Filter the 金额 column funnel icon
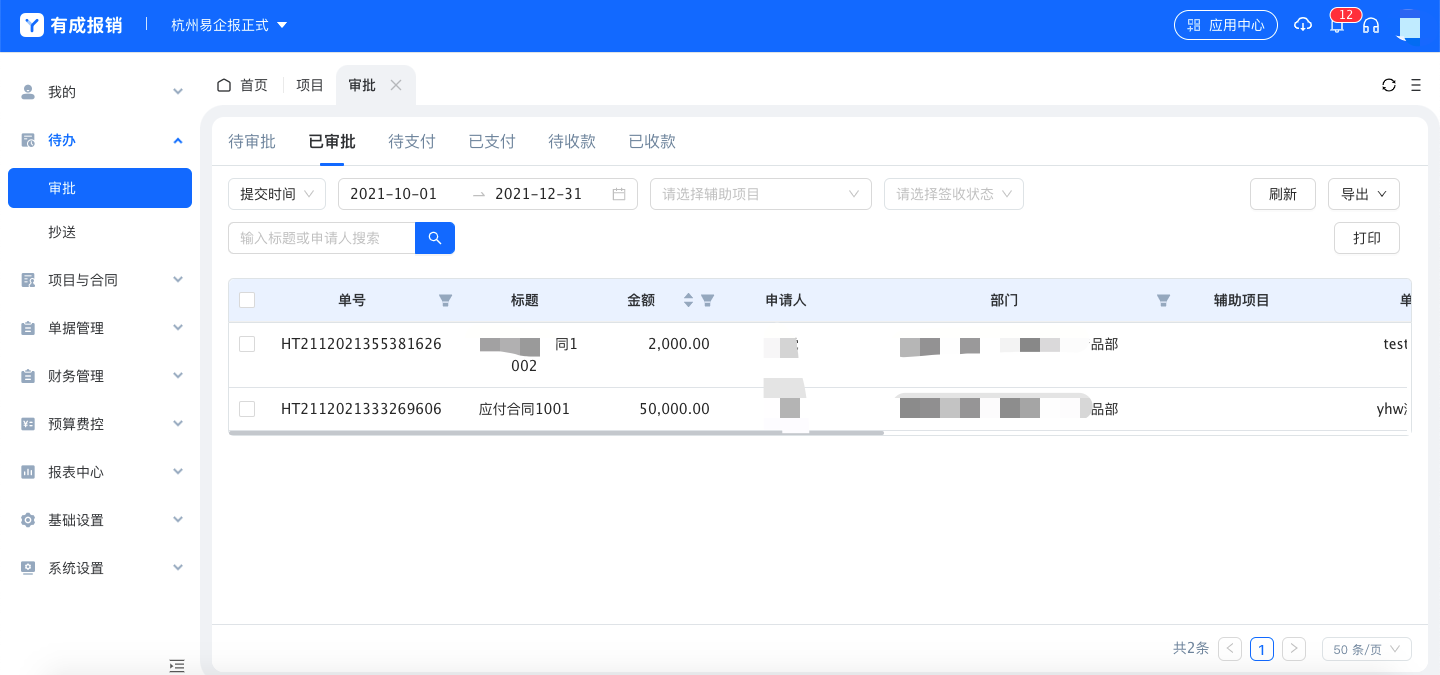Viewport: 1440px width, 675px height. (707, 300)
